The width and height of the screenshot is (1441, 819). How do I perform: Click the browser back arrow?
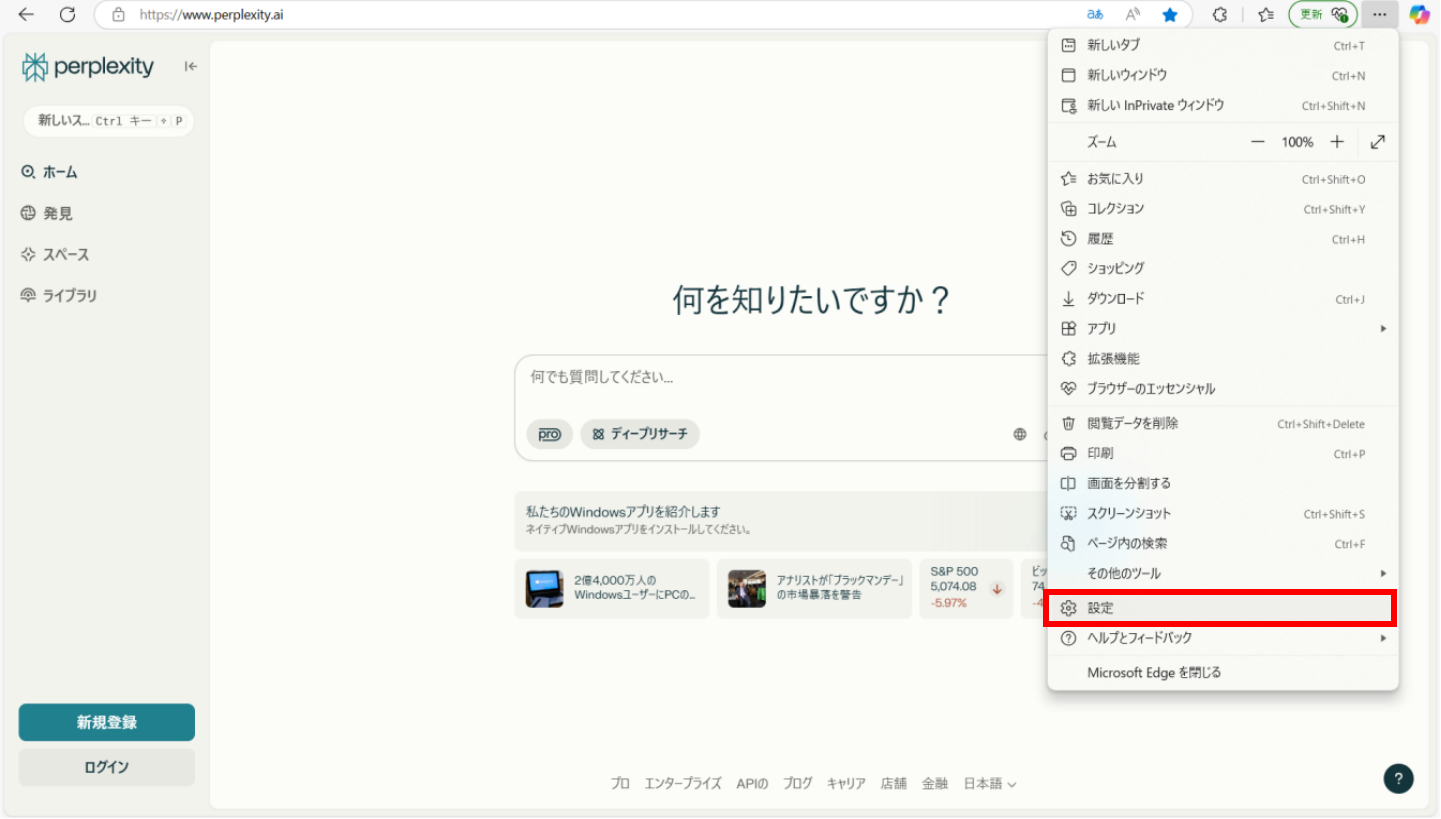point(26,15)
